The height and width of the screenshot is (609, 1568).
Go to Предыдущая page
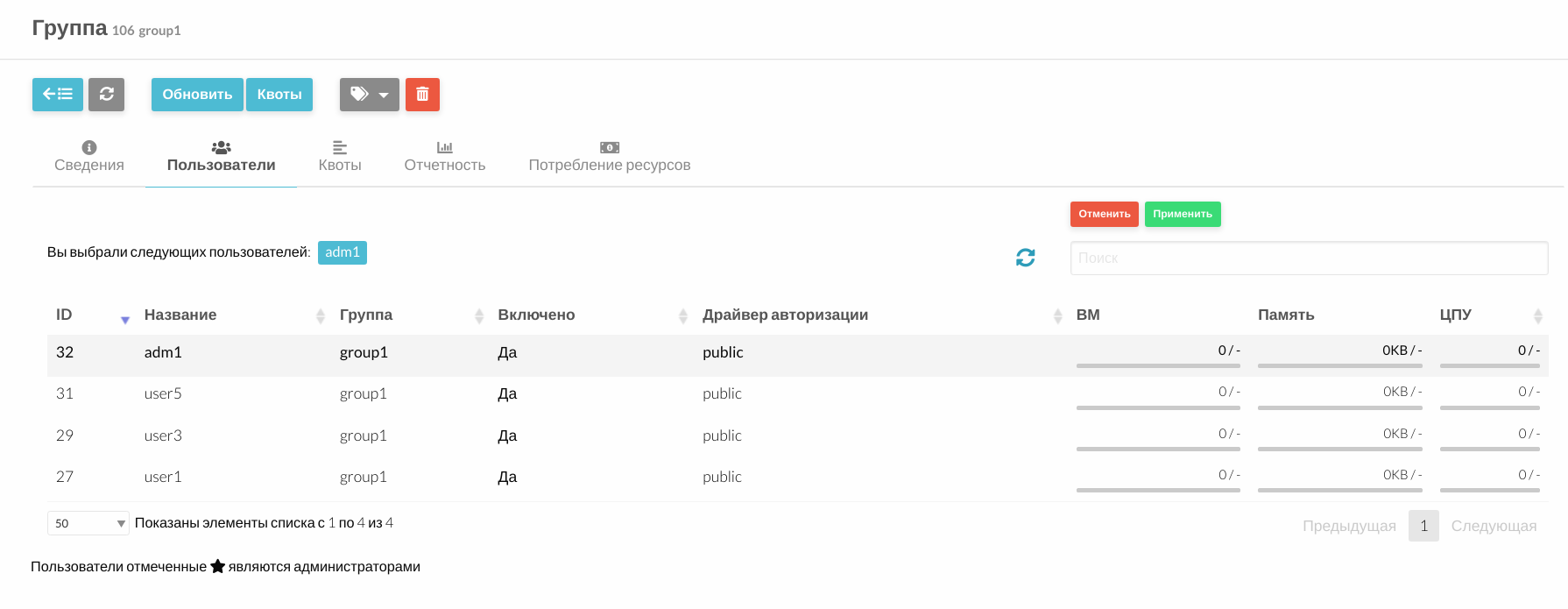click(1349, 526)
